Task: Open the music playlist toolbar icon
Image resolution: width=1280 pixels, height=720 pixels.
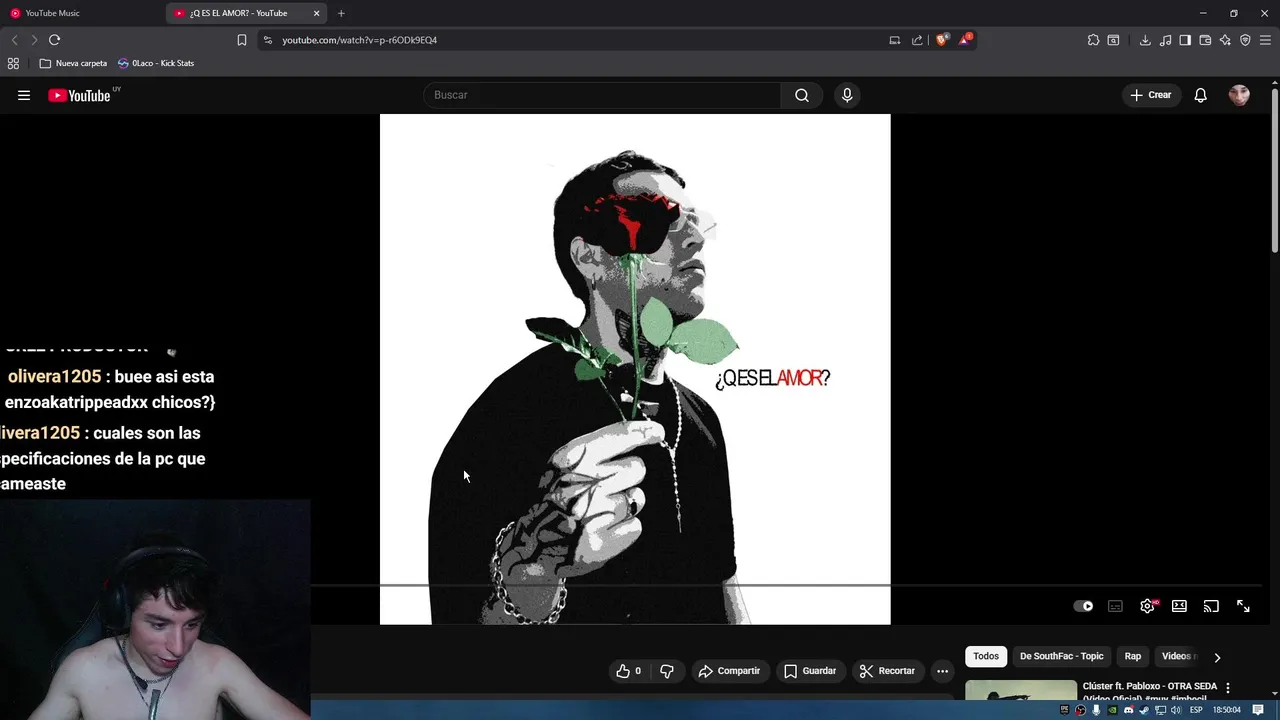Action: (x=1165, y=40)
